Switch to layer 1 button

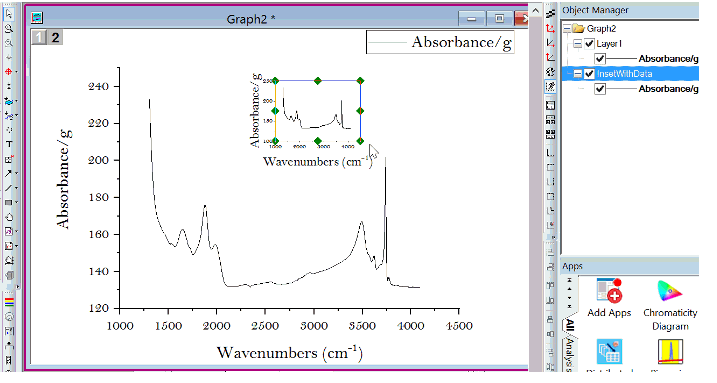coord(39,37)
